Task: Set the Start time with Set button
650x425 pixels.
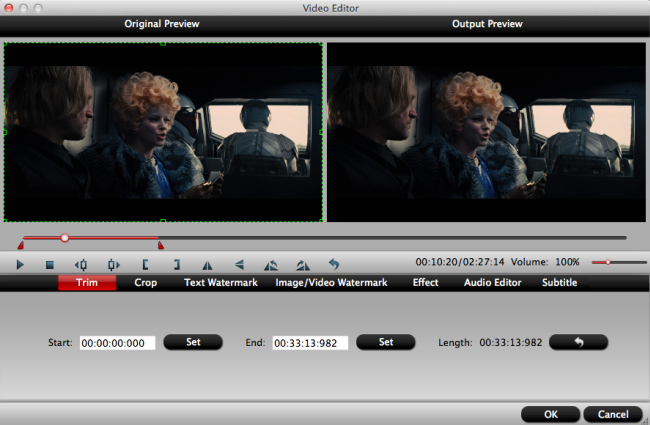Action: [193, 342]
